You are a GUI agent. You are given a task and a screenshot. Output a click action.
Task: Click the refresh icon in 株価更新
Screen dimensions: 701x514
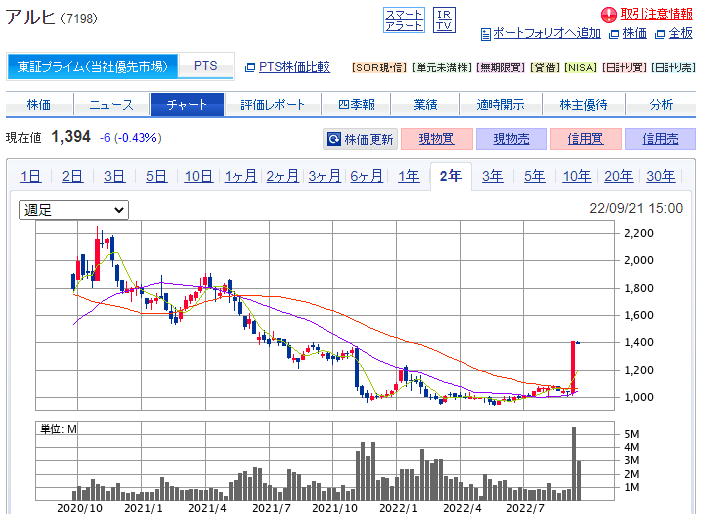tap(334, 139)
